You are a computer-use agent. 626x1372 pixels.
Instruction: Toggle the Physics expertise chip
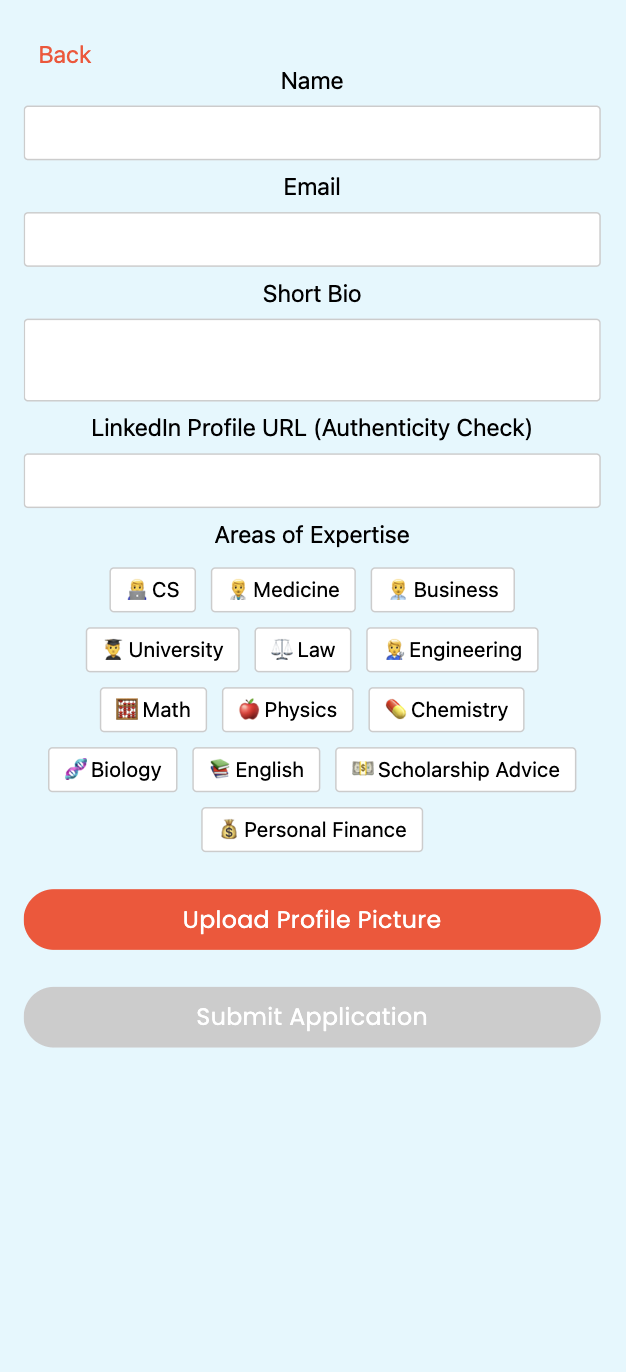288,710
